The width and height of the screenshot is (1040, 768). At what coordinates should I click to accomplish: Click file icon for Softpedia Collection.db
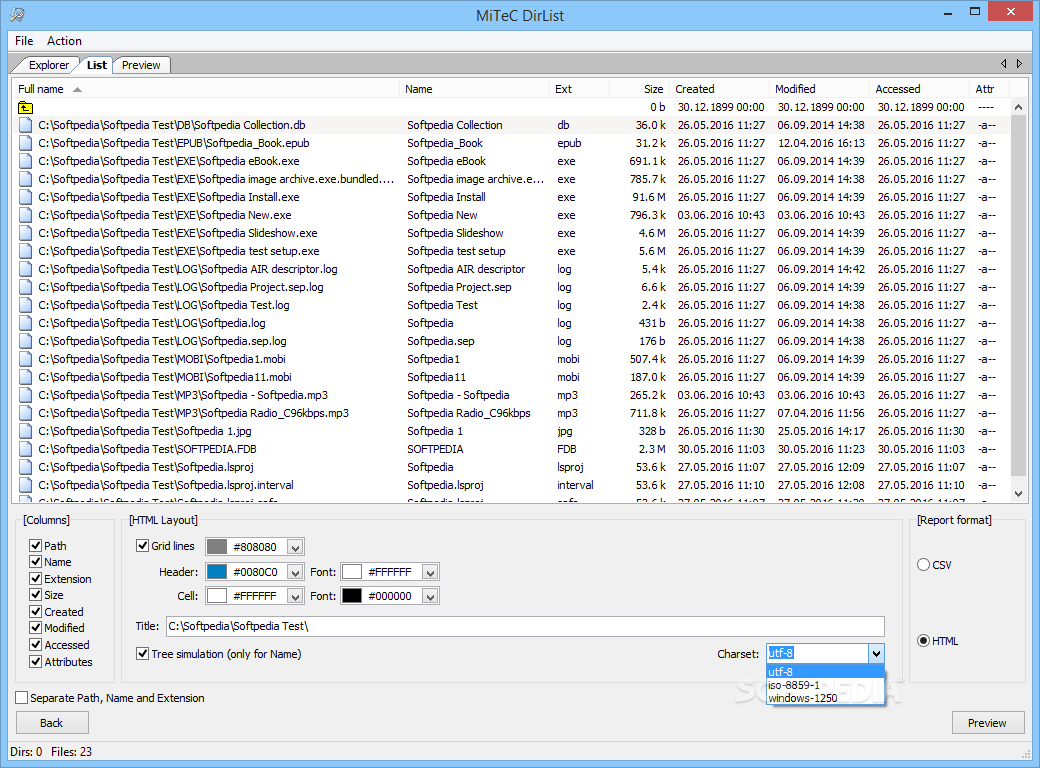(x=25, y=125)
